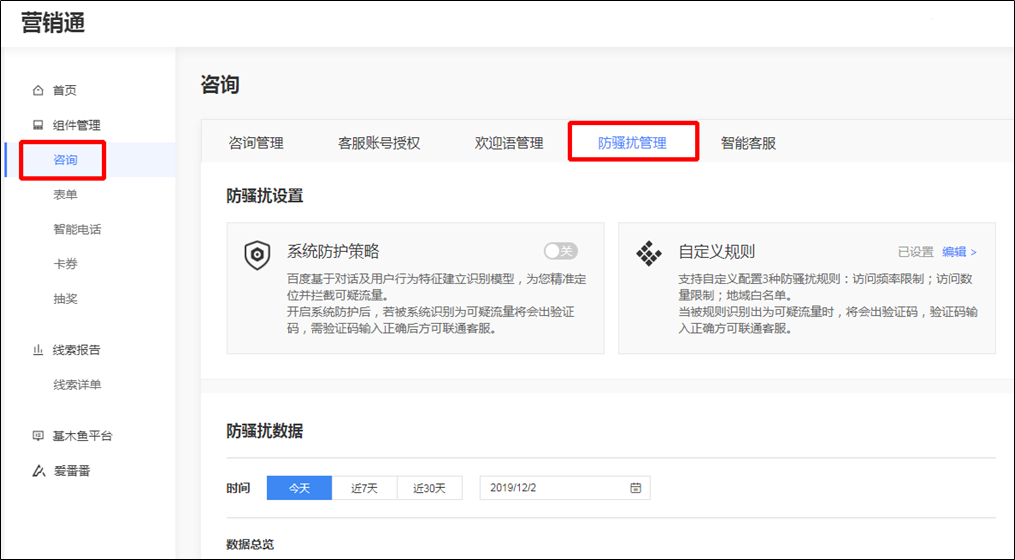1015x560 pixels.
Task: Click the 基木鱼平台 screen icon
Action: (x=38, y=436)
